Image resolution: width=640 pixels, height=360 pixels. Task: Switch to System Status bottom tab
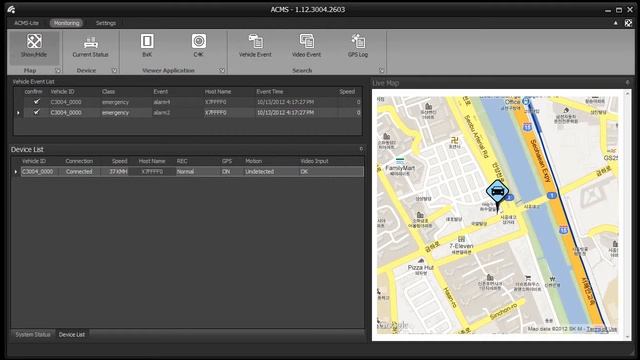[33, 335]
